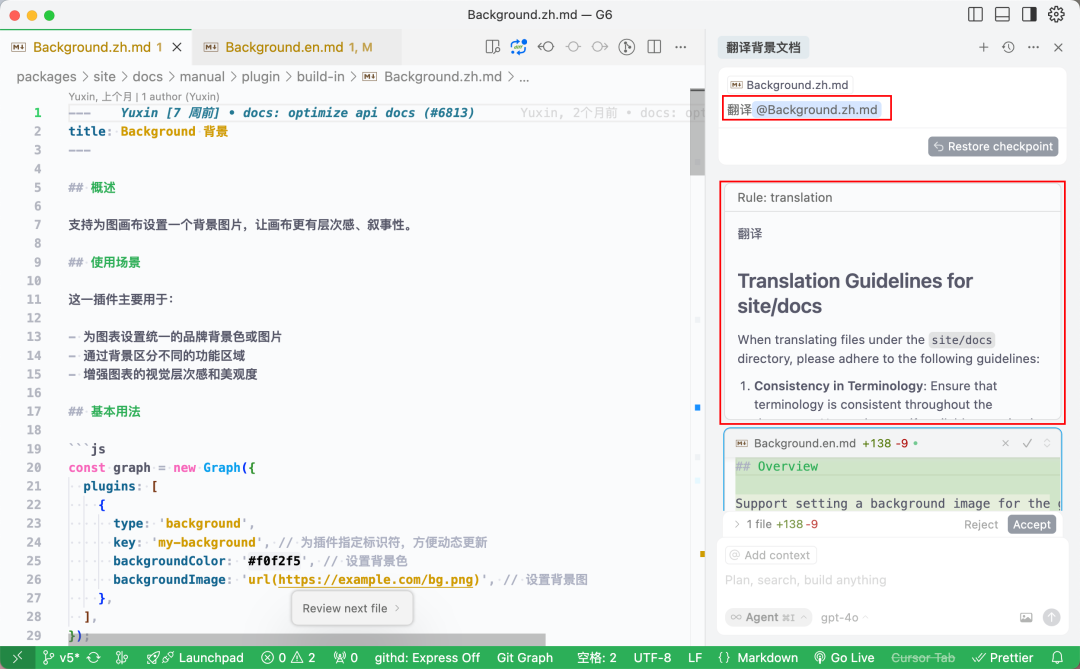Switch git branch v5* in status bar

pos(61,657)
